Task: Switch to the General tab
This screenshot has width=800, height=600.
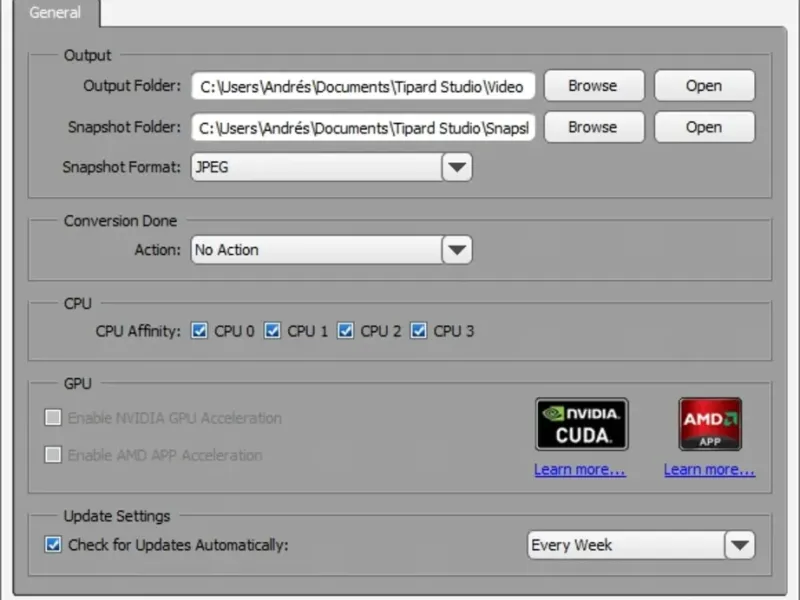Action: point(55,13)
